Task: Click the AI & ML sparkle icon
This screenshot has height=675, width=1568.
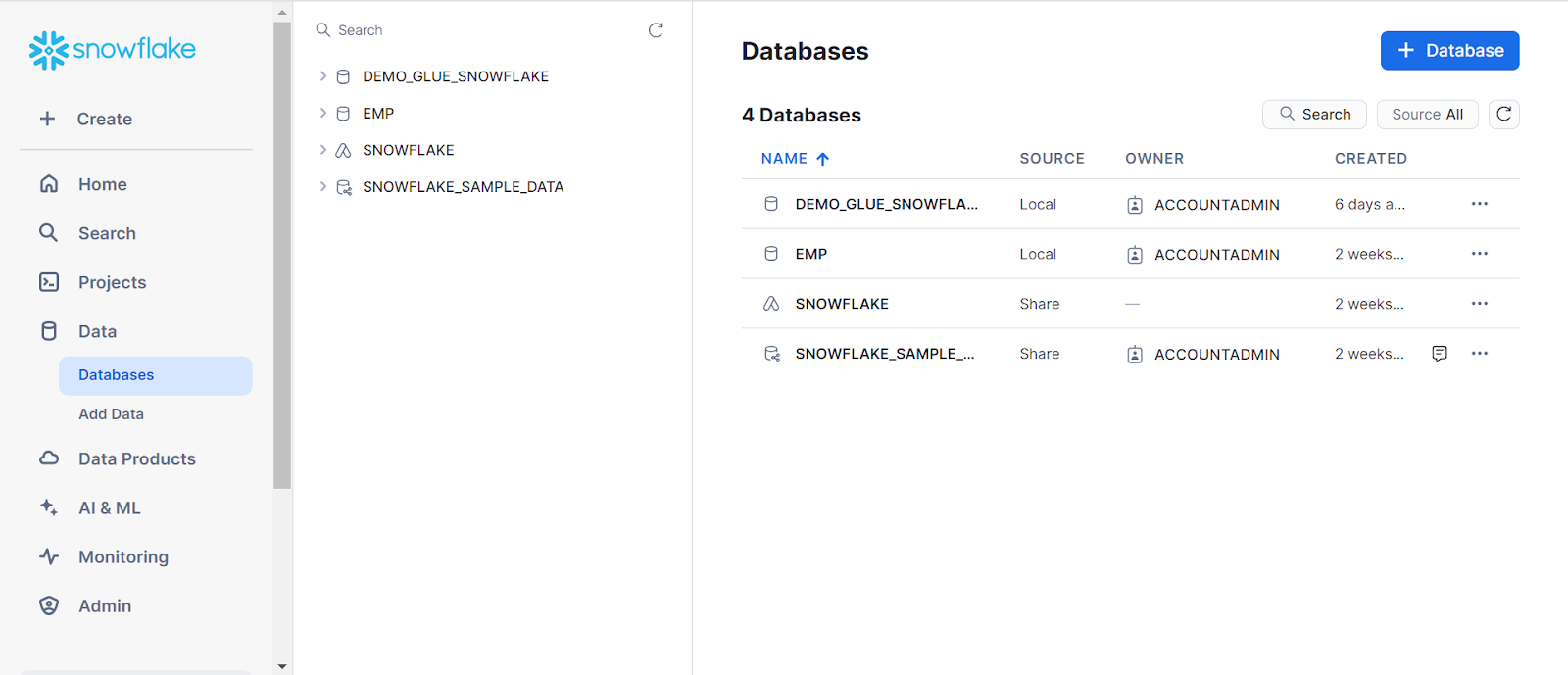Action: [49, 507]
